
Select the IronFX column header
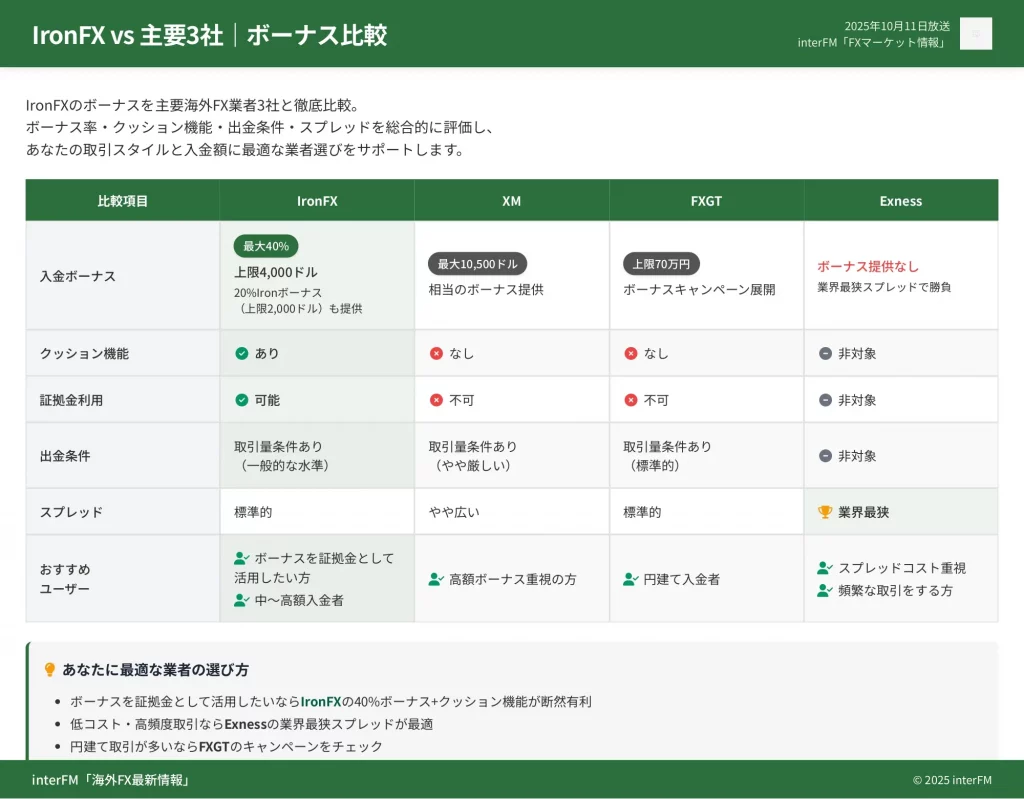pyautogui.click(x=317, y=201)
